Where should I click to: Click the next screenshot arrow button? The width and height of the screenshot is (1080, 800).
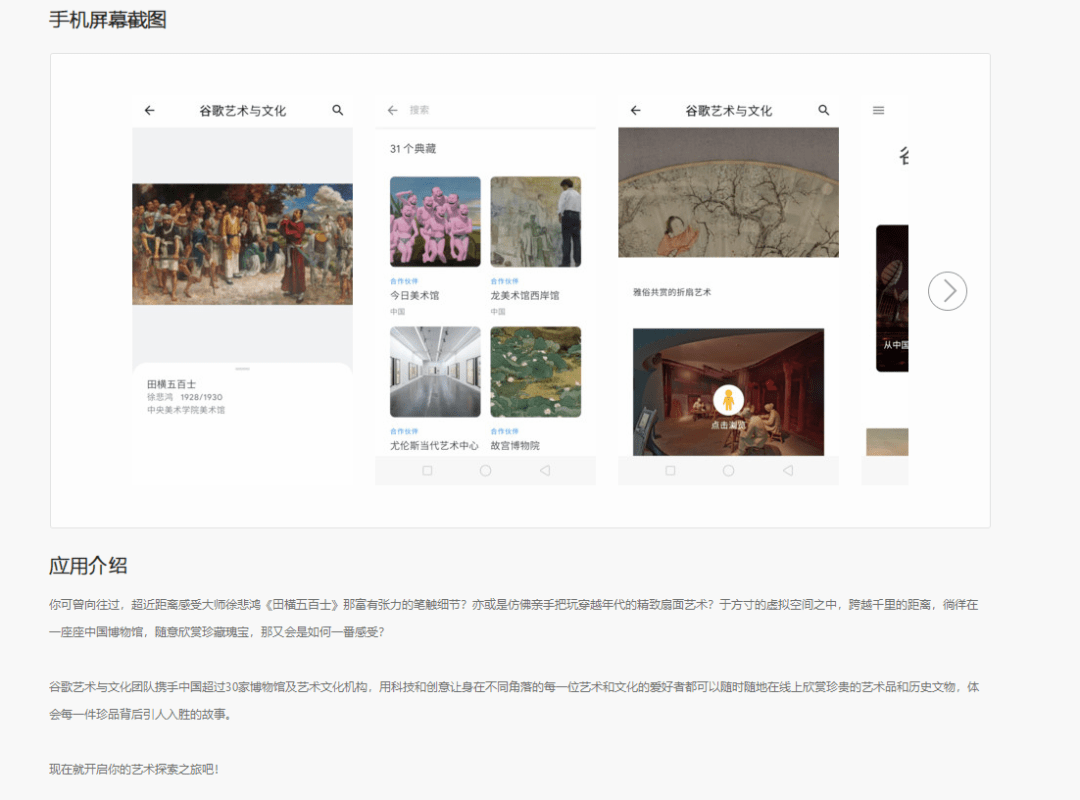pyautogui.click(x=947, y=291)
